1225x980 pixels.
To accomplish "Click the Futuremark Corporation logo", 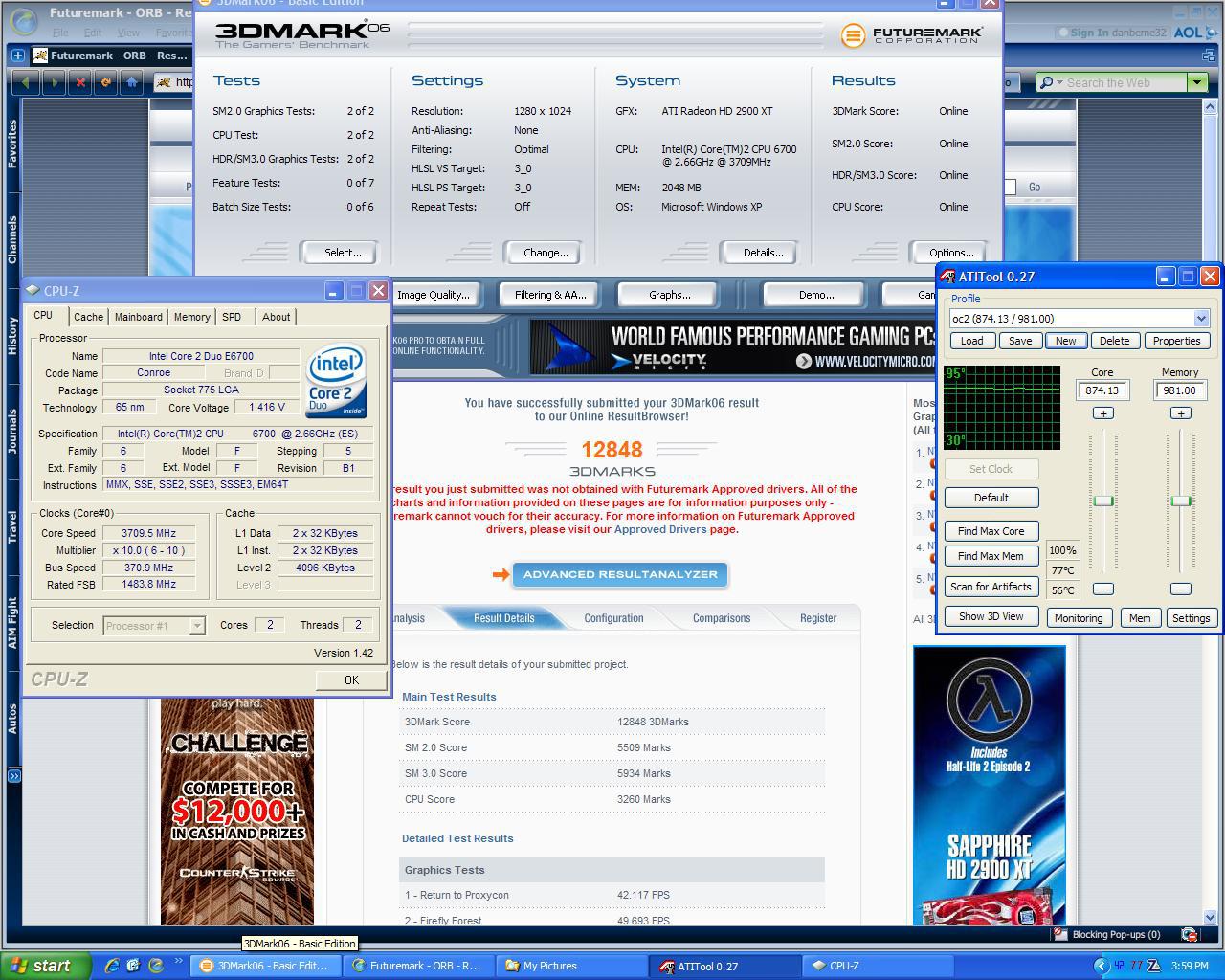I will click(911, 35).
